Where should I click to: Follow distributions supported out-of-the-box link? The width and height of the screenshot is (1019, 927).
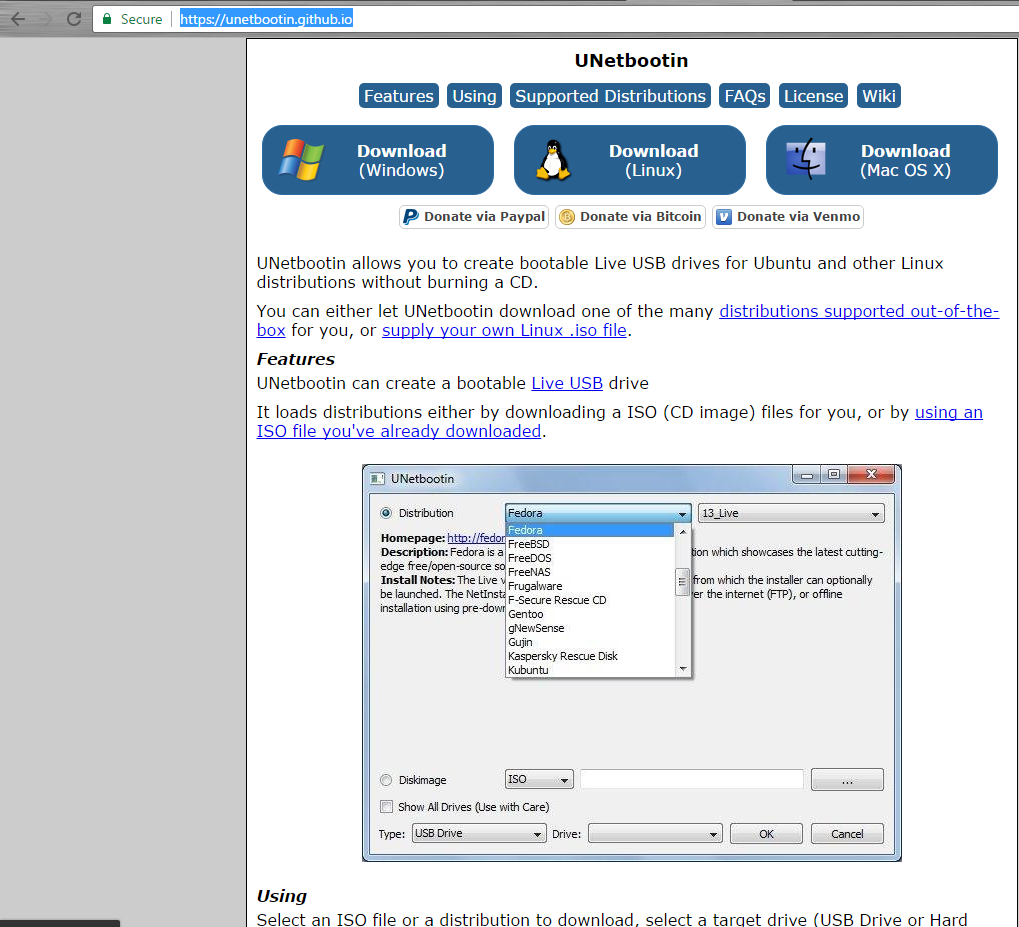pyautogui.click(x=858, y=311)
